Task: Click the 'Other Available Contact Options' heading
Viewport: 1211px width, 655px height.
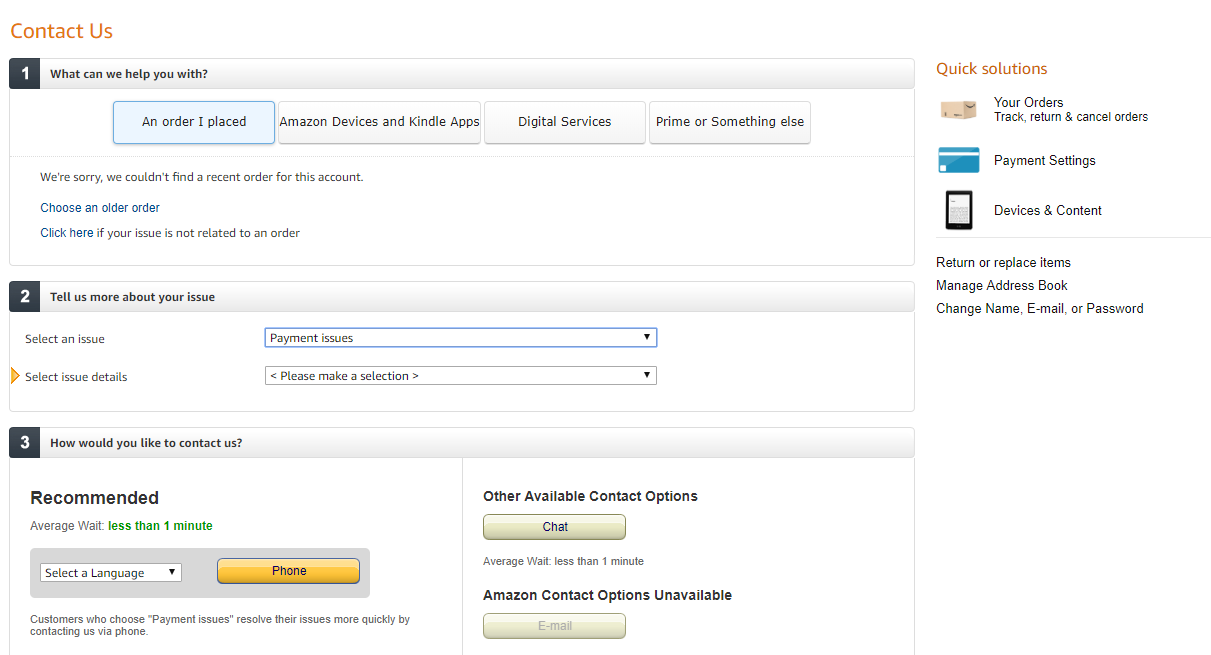Action: pyautogui.click(x=590, y=496)
